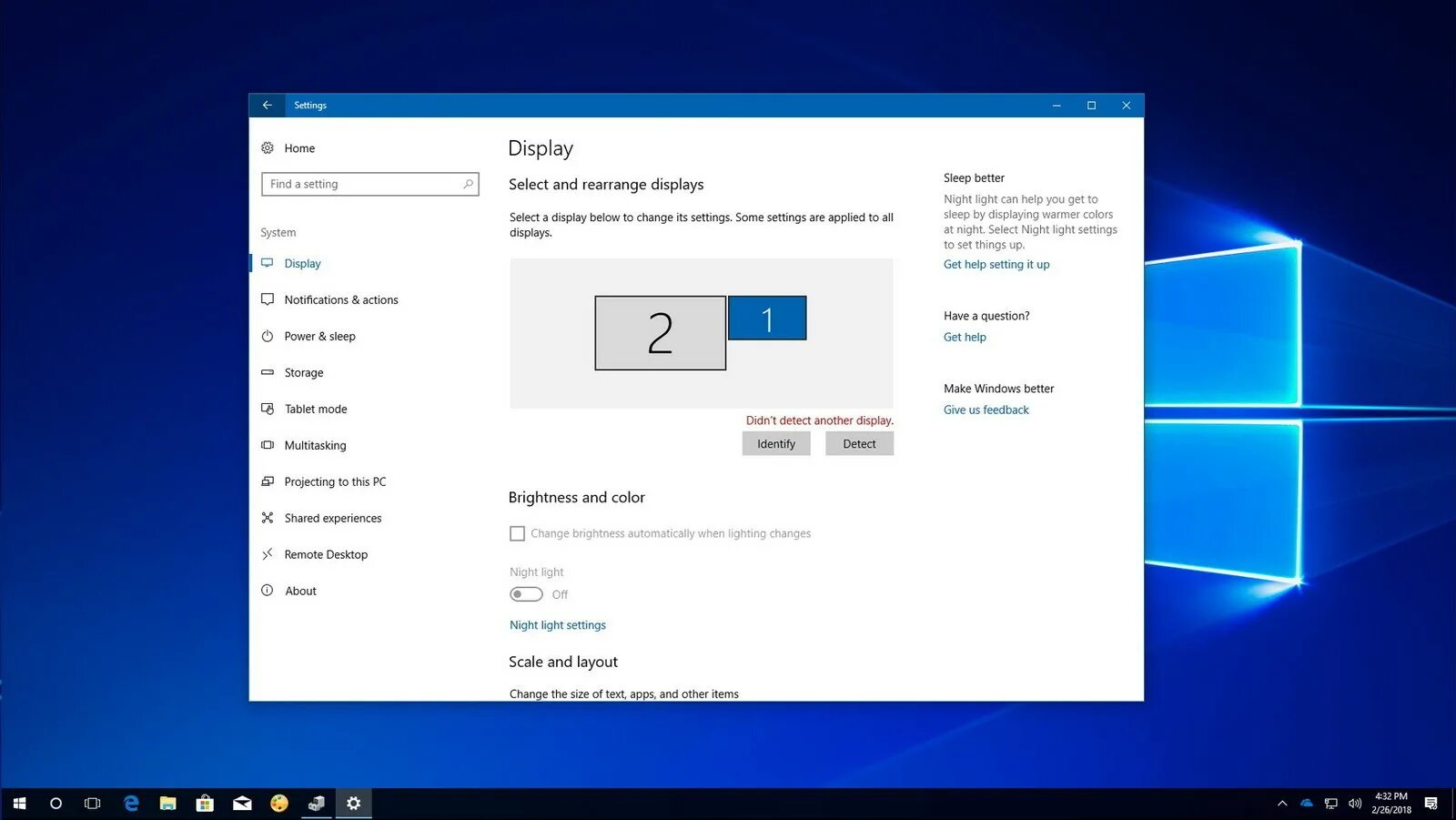Open the Mail app from the taskbar
Viewport: 1456px width, 820px height.
pyautogui.click(x=242, y=804)
